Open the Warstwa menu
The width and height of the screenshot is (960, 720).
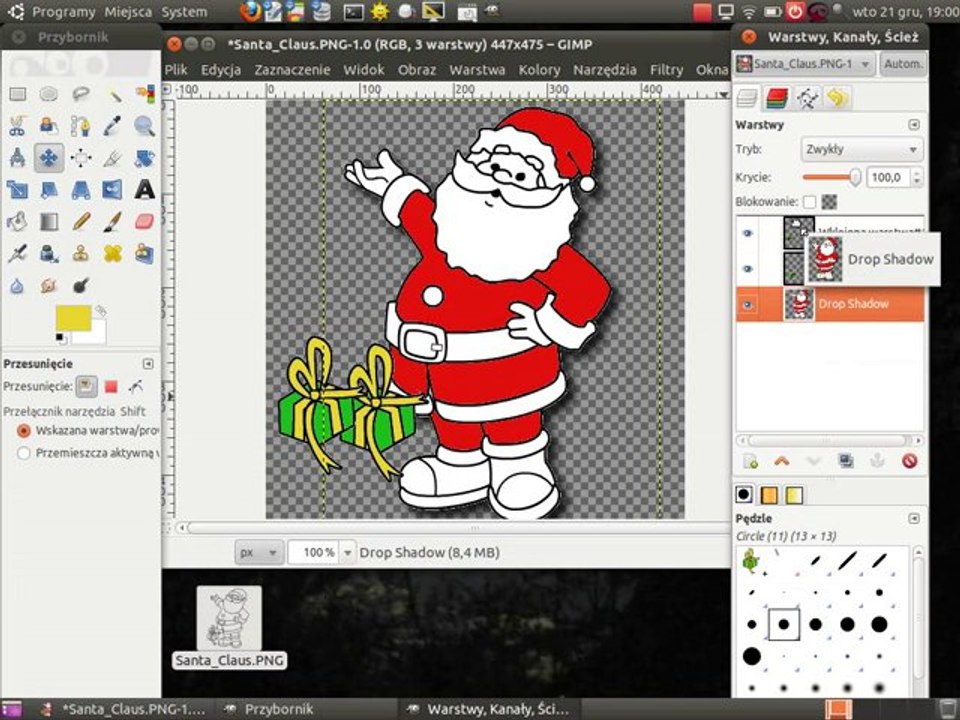pyautogui.click(x=477, y=70)
